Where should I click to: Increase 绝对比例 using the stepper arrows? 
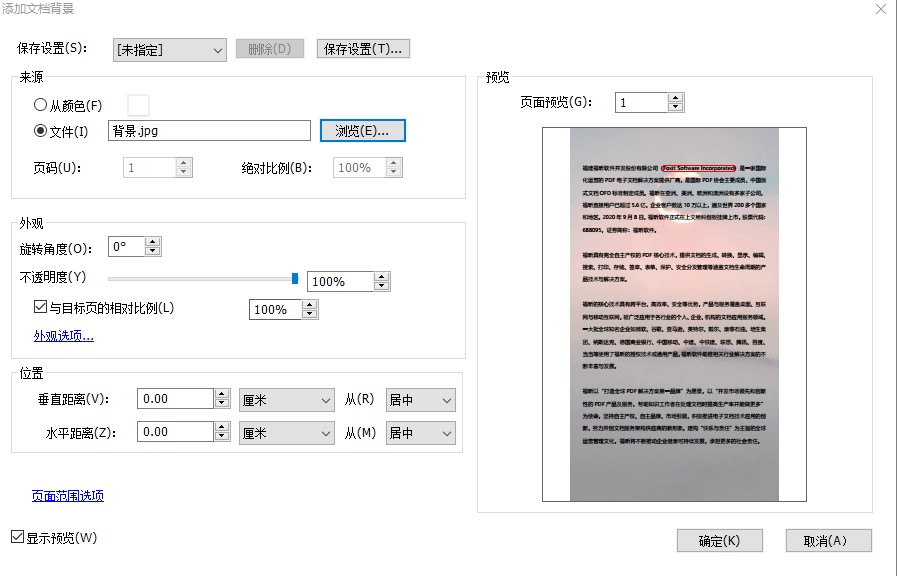[x=394, y=164]
